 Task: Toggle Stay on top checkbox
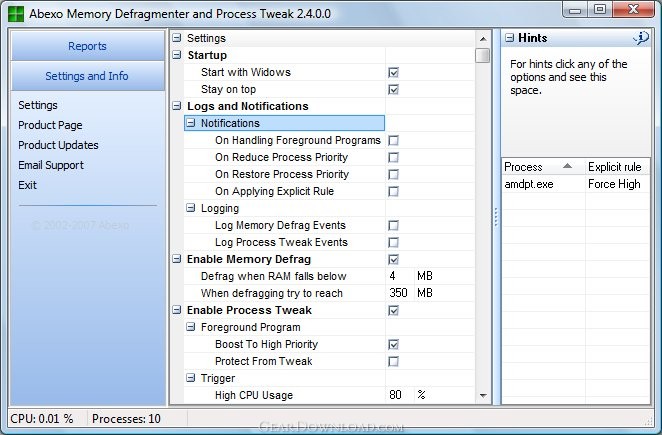[x=393, y=90]
